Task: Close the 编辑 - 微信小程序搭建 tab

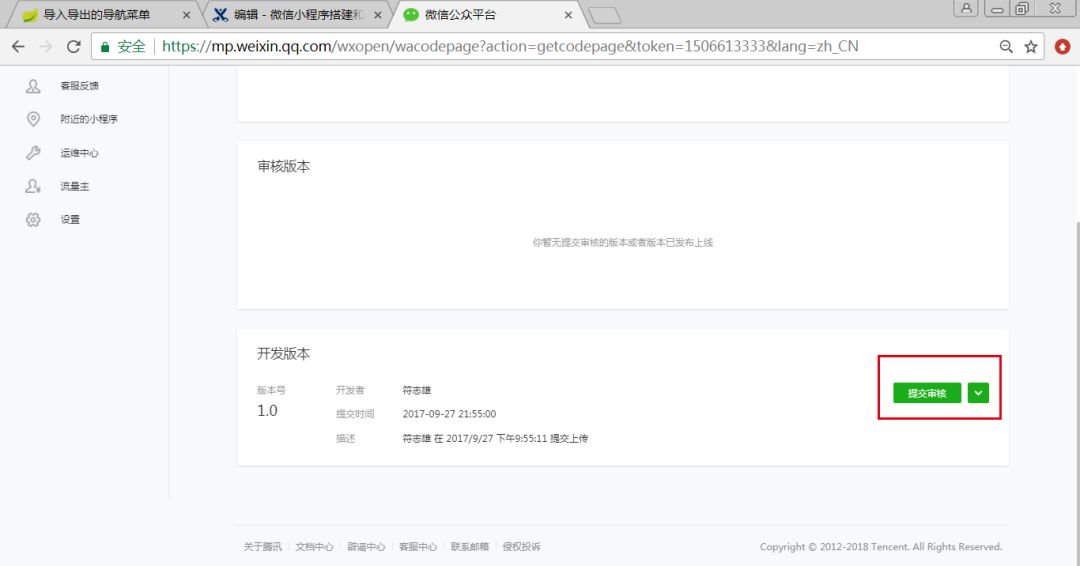Action: (377, 15)
